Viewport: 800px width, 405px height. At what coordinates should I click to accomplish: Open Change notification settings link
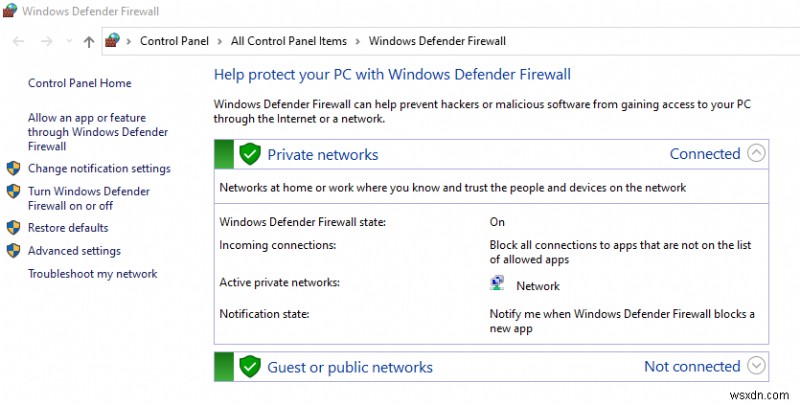(99, 168)
